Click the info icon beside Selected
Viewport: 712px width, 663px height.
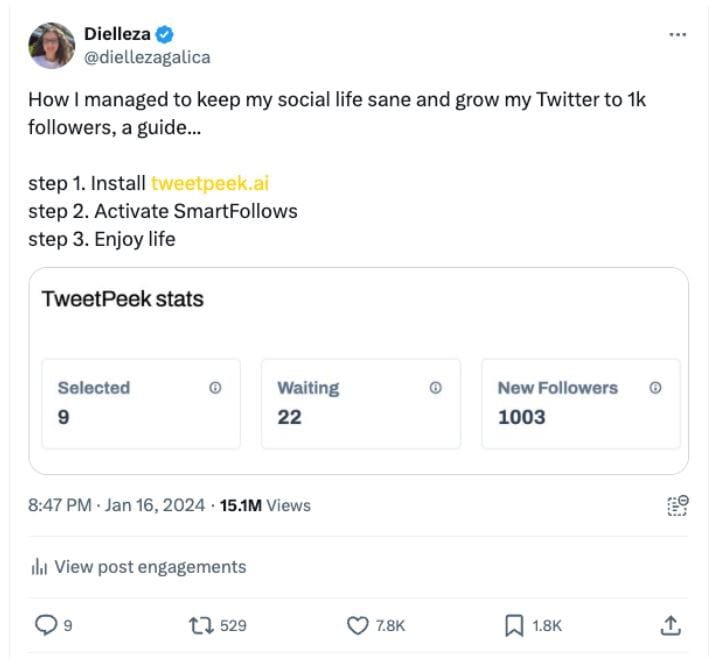tap(215, 388)
